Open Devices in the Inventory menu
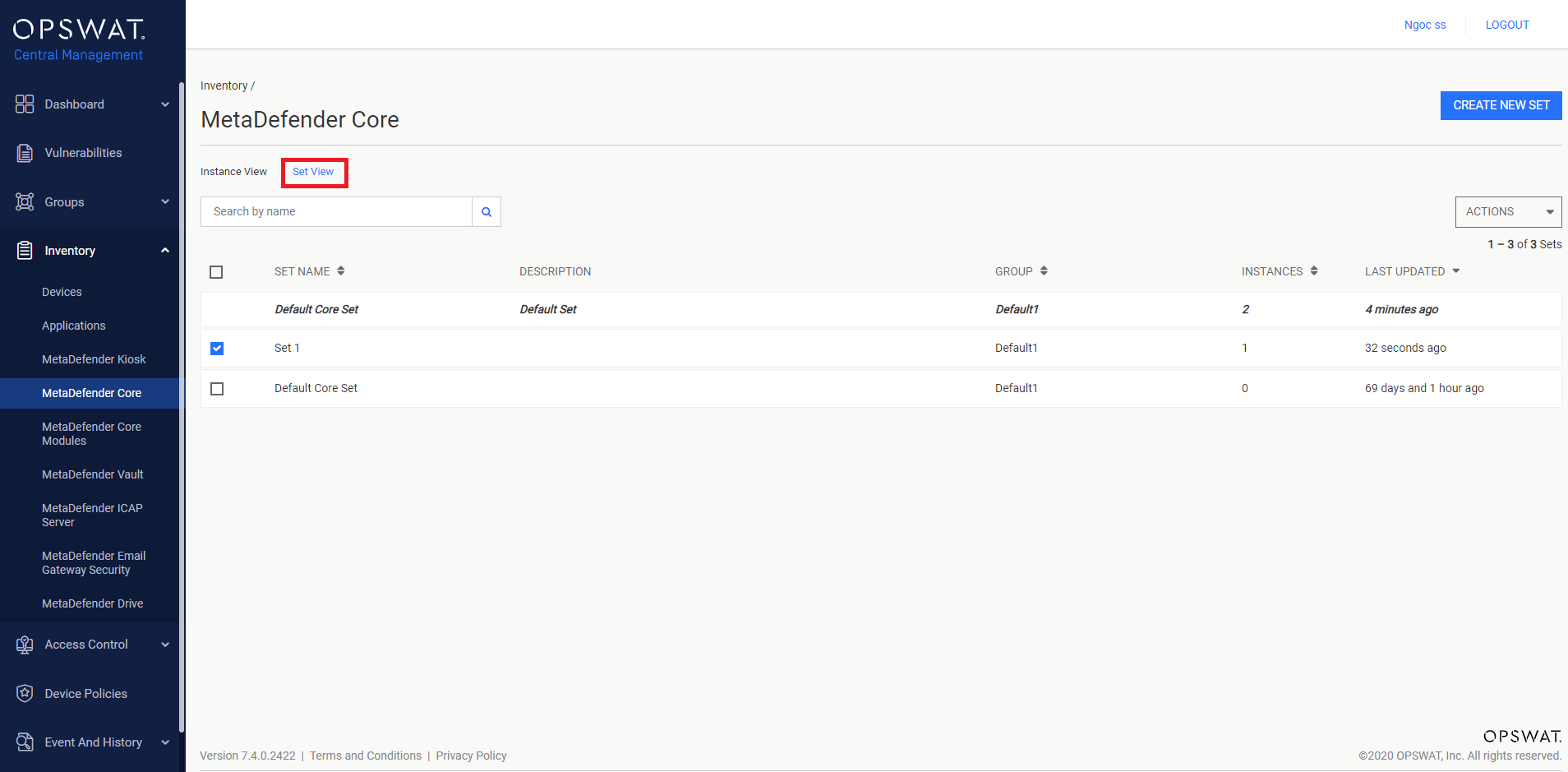This screenshot has width=1568, height=772. [x=62, y=292]
